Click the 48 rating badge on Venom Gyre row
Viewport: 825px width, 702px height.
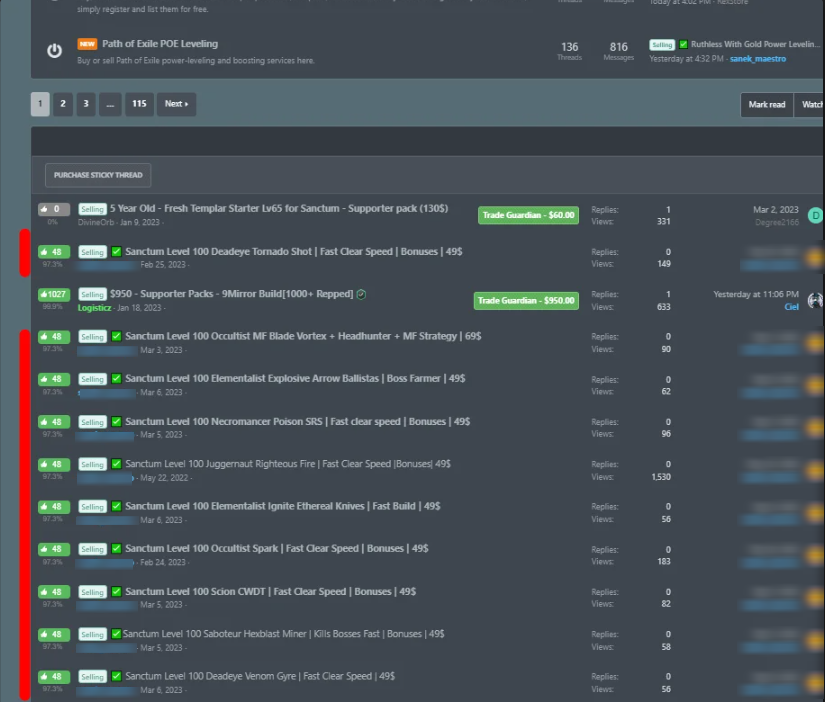click(54, 676)
